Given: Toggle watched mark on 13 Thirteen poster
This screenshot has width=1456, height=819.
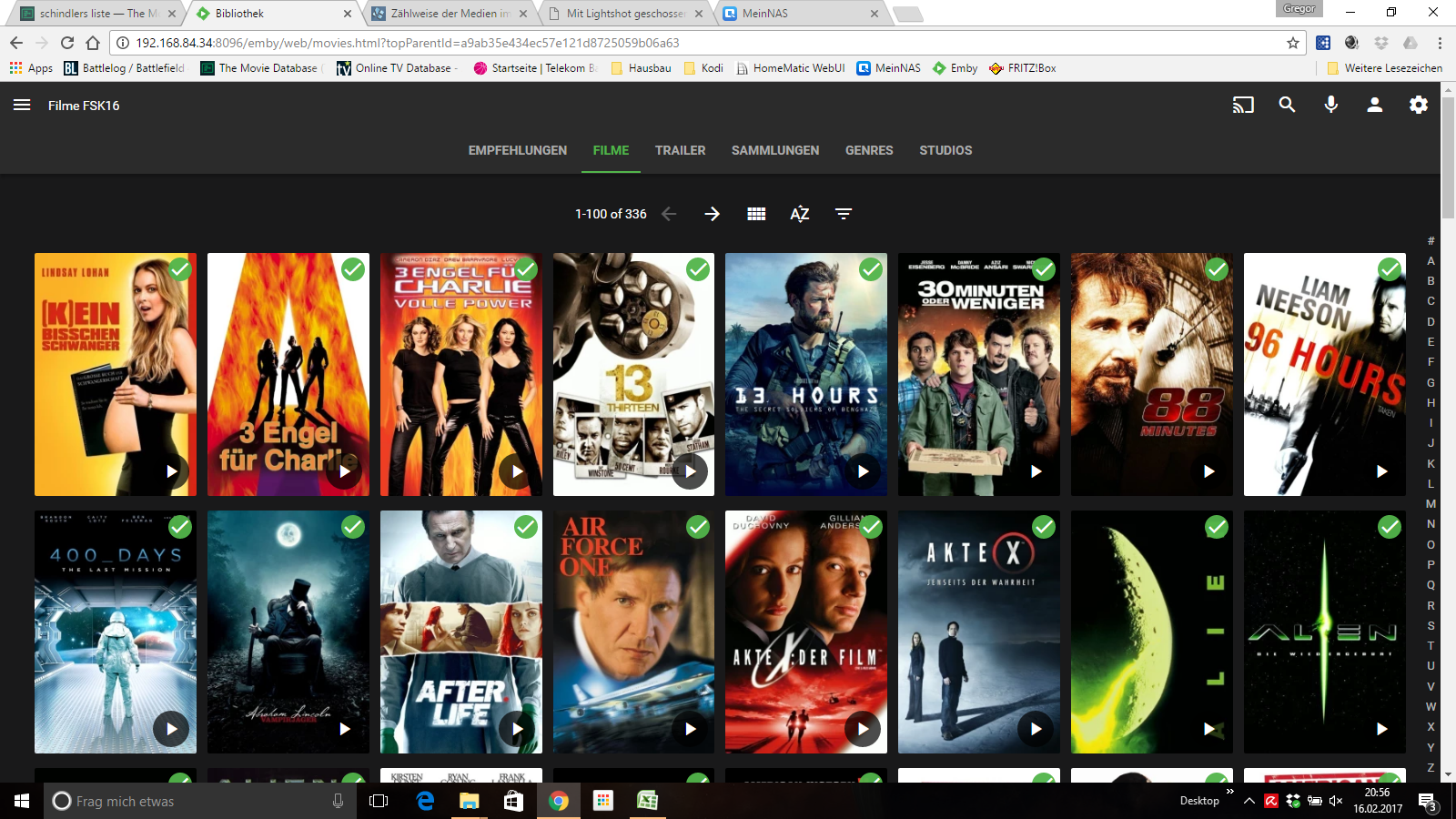Looking at the screenshot, I should 698,269.
